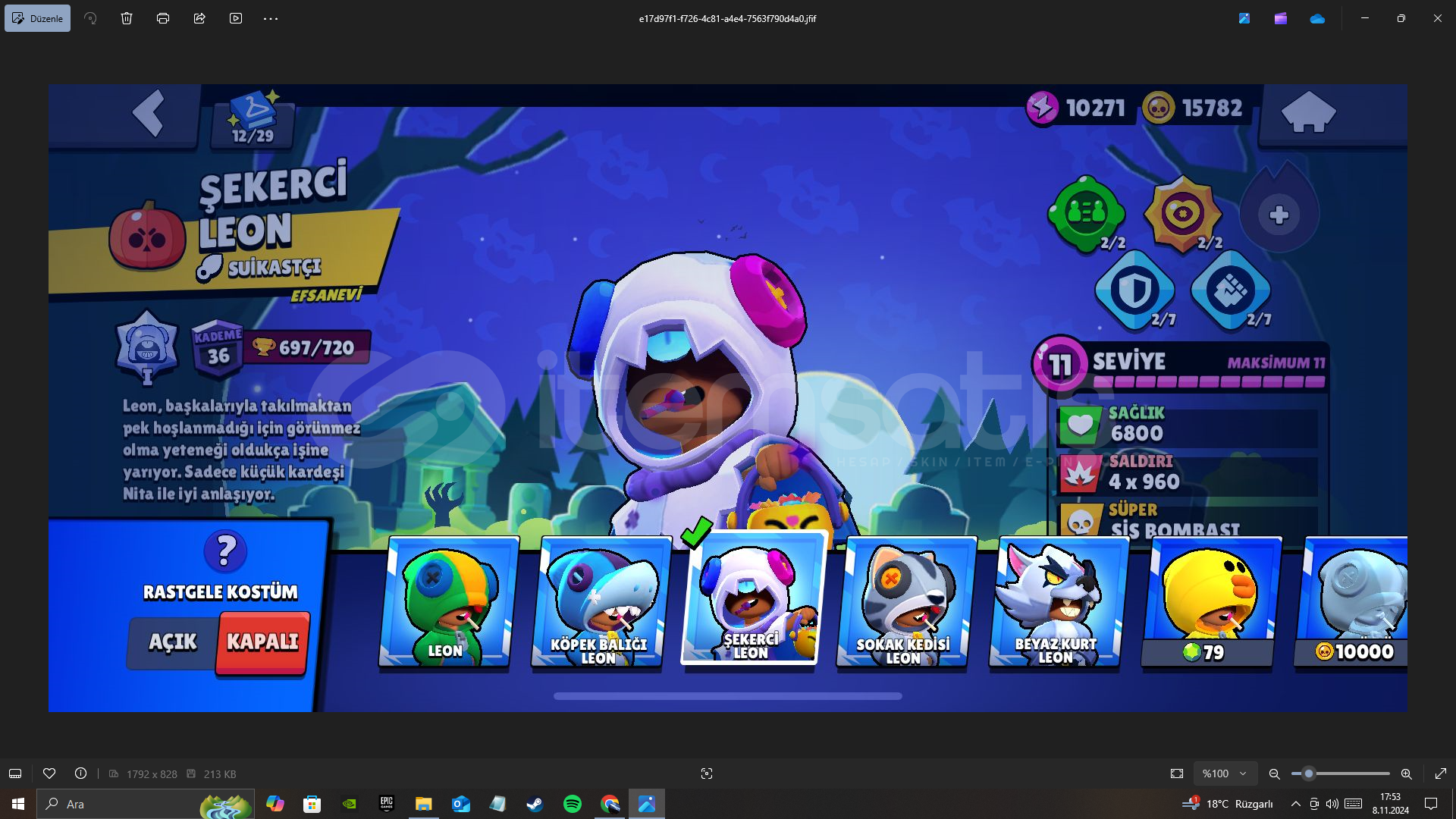Toggle the heart favorite icon
The image size is (1456, 819).
click(x=49, y=773)
